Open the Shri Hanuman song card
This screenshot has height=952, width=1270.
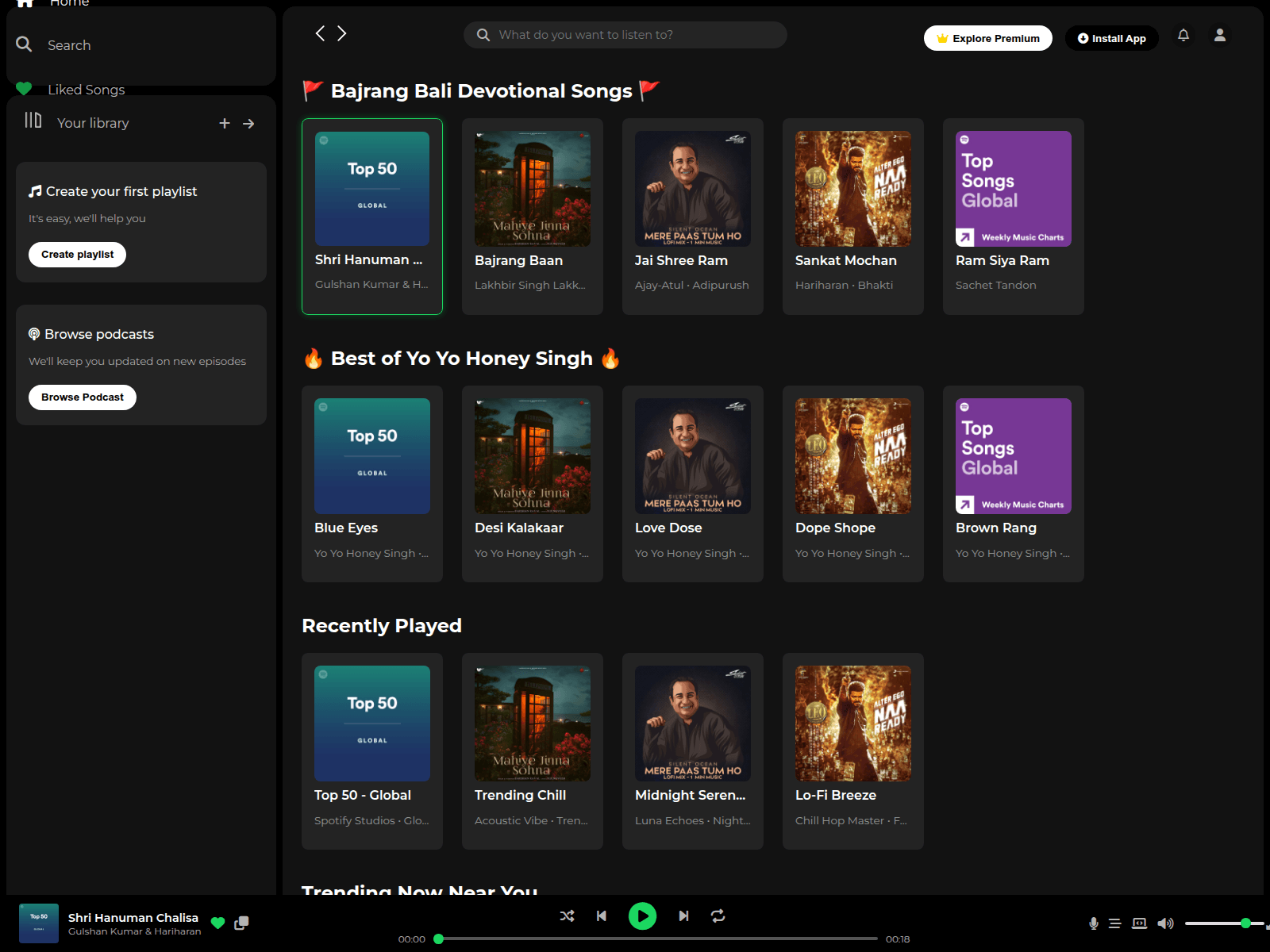click(x=372, y=217)
